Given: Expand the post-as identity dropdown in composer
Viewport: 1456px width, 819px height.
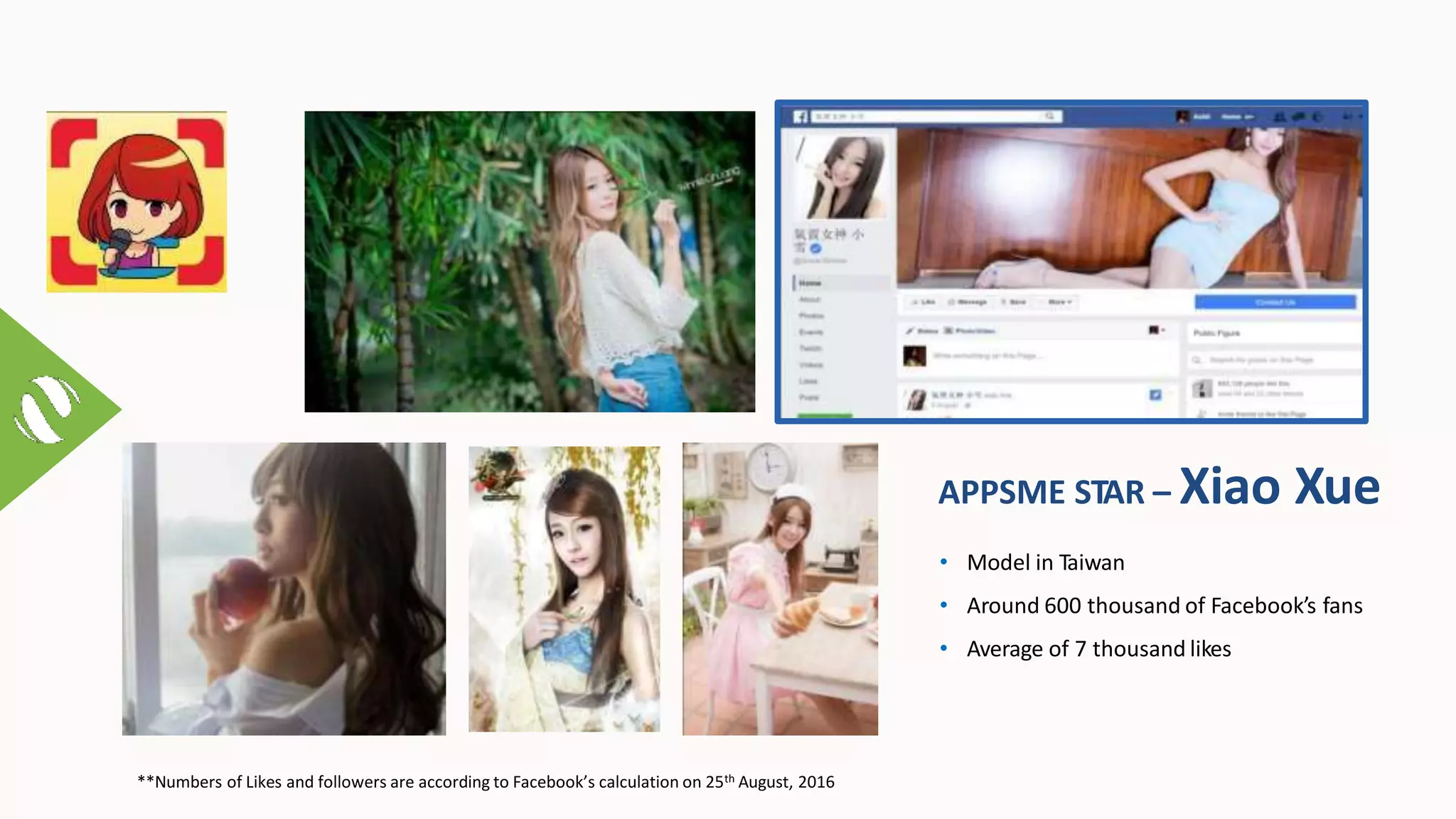Looking at the screenshot, I should (1157, 330).
